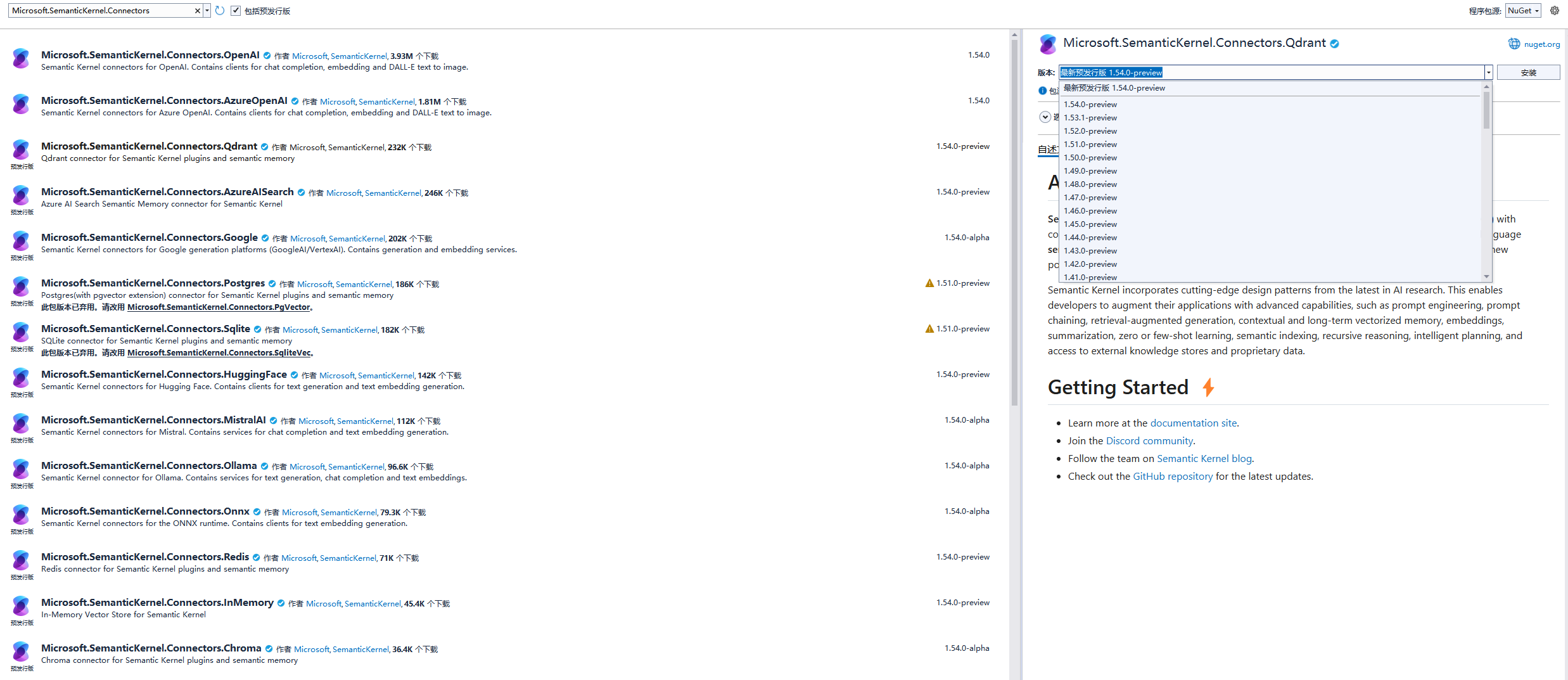Screen dimensions: 1568x680
Task: Select the Connectors.Onnx package icon
Action: tap(21, 515)
